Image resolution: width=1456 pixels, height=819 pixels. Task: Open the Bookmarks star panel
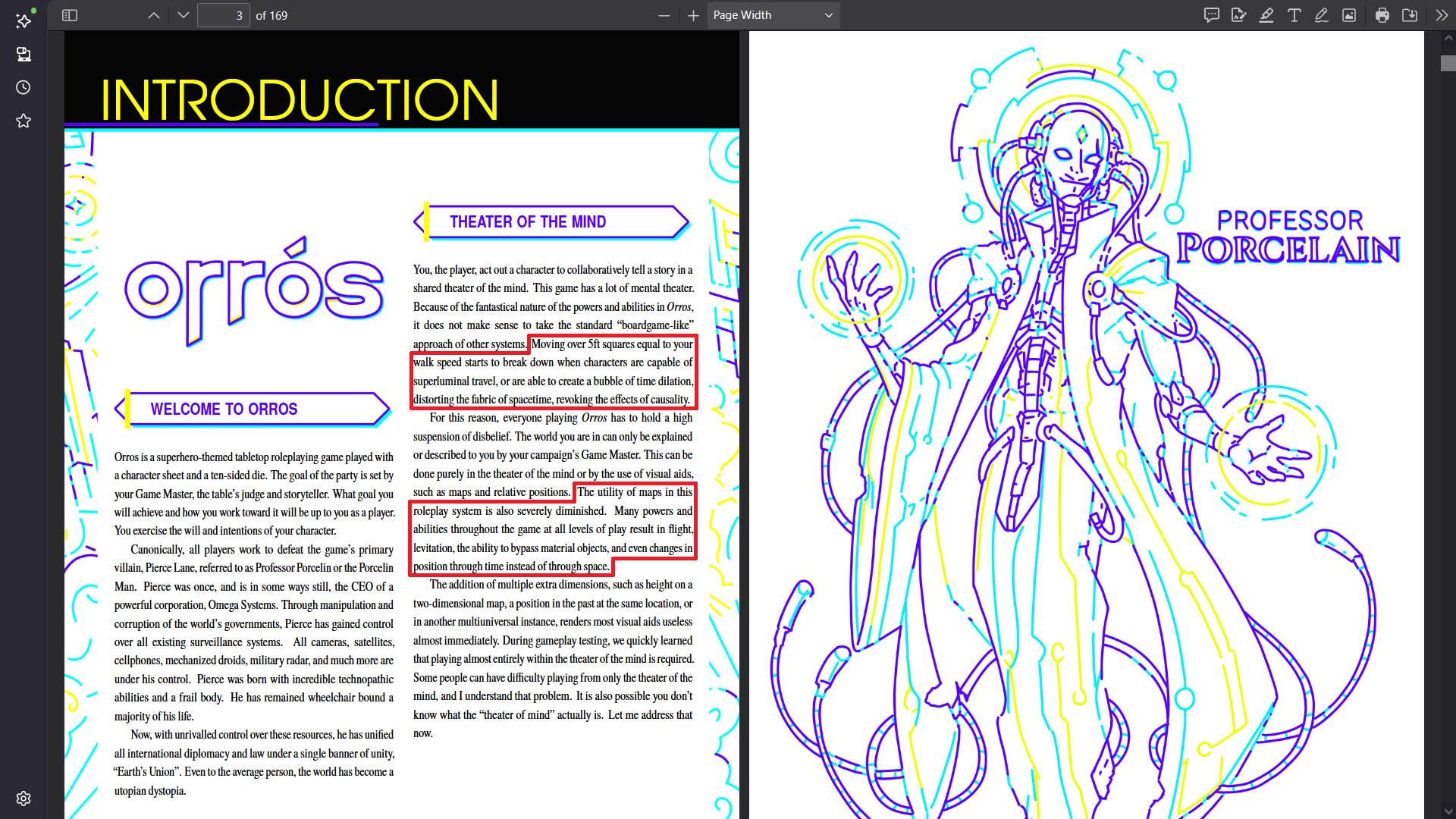pyautogui.click(x=24, y=121)
